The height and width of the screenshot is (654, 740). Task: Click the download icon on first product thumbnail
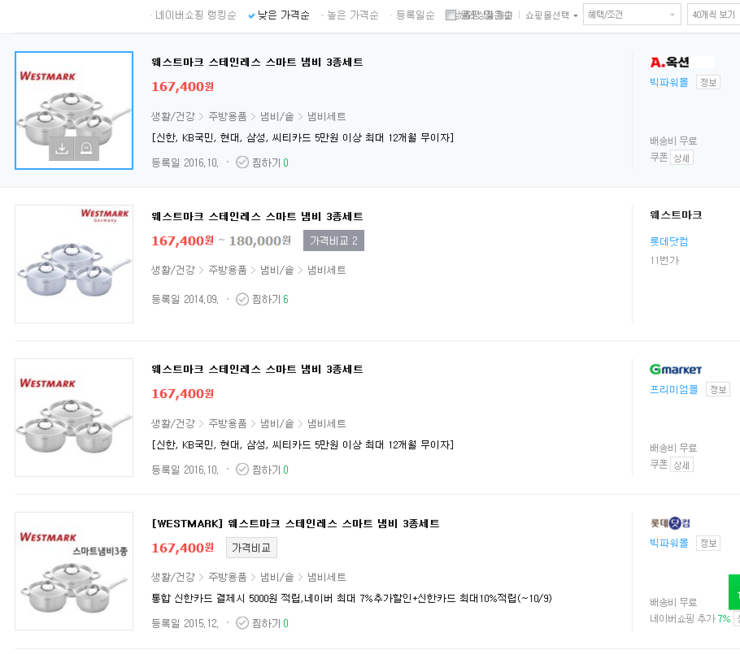(61, 148)
